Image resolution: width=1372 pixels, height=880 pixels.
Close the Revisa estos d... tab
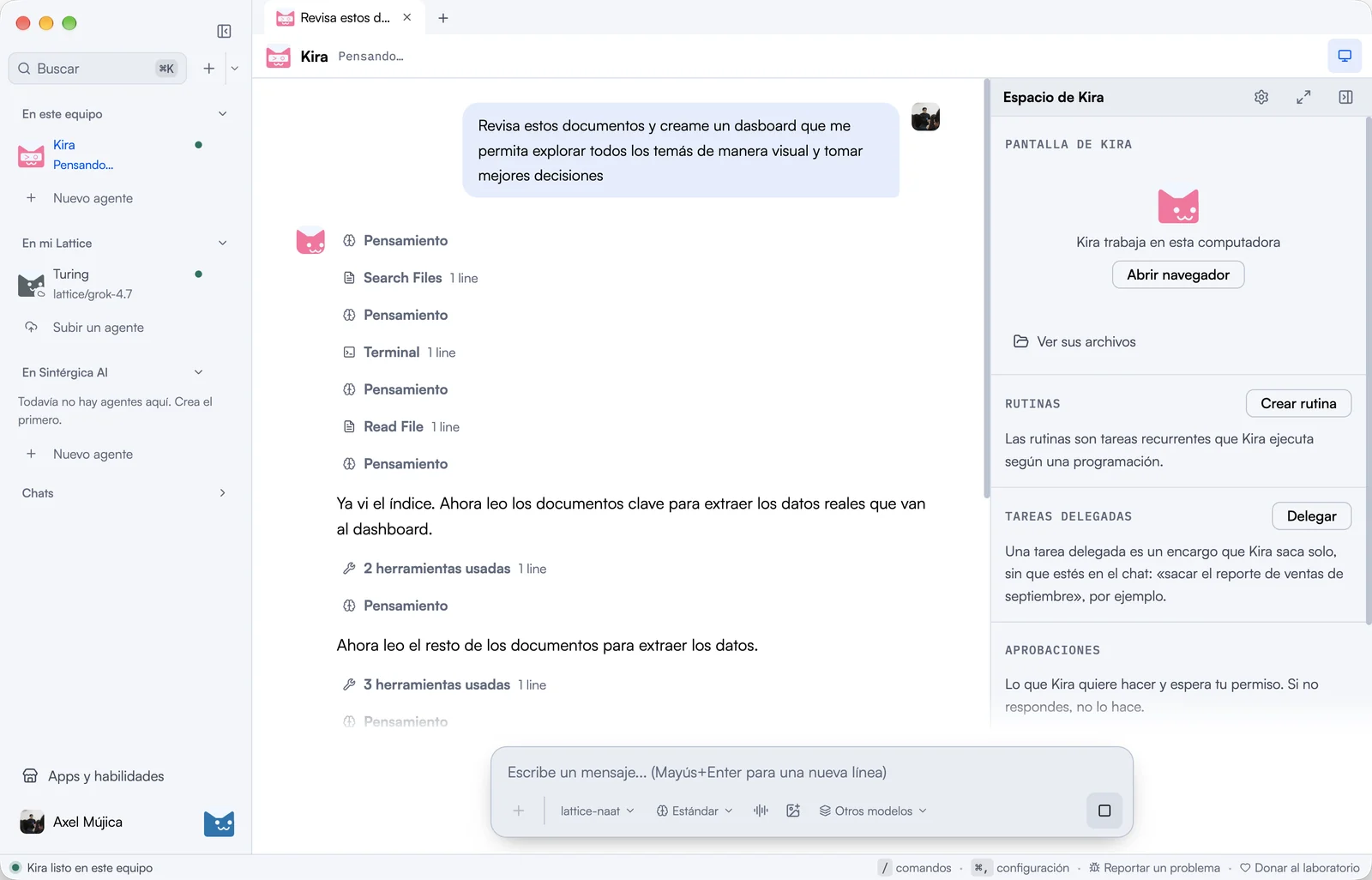pyautogui.click(x=407, y=17)
